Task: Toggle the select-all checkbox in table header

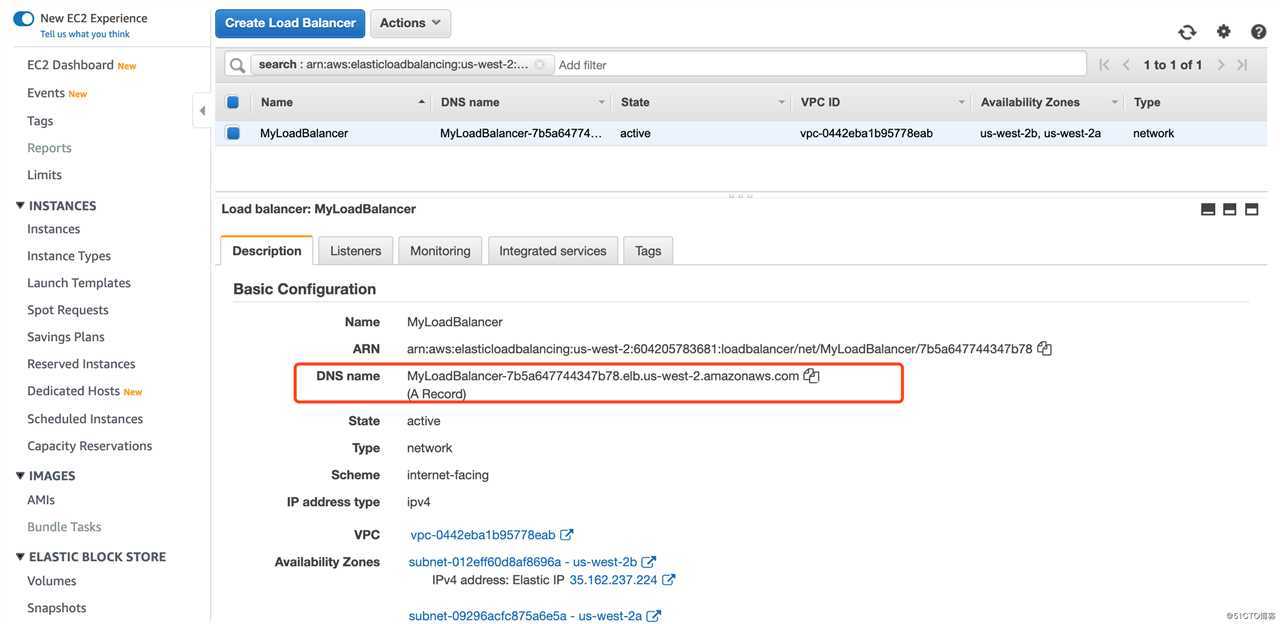Action: click(x=233, y=102)
